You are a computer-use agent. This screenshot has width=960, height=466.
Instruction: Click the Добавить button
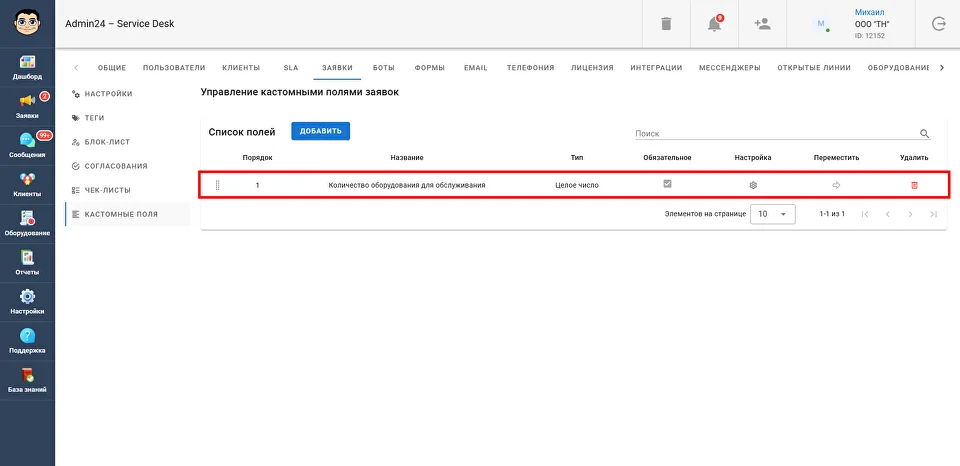click(x=320, y=131)
